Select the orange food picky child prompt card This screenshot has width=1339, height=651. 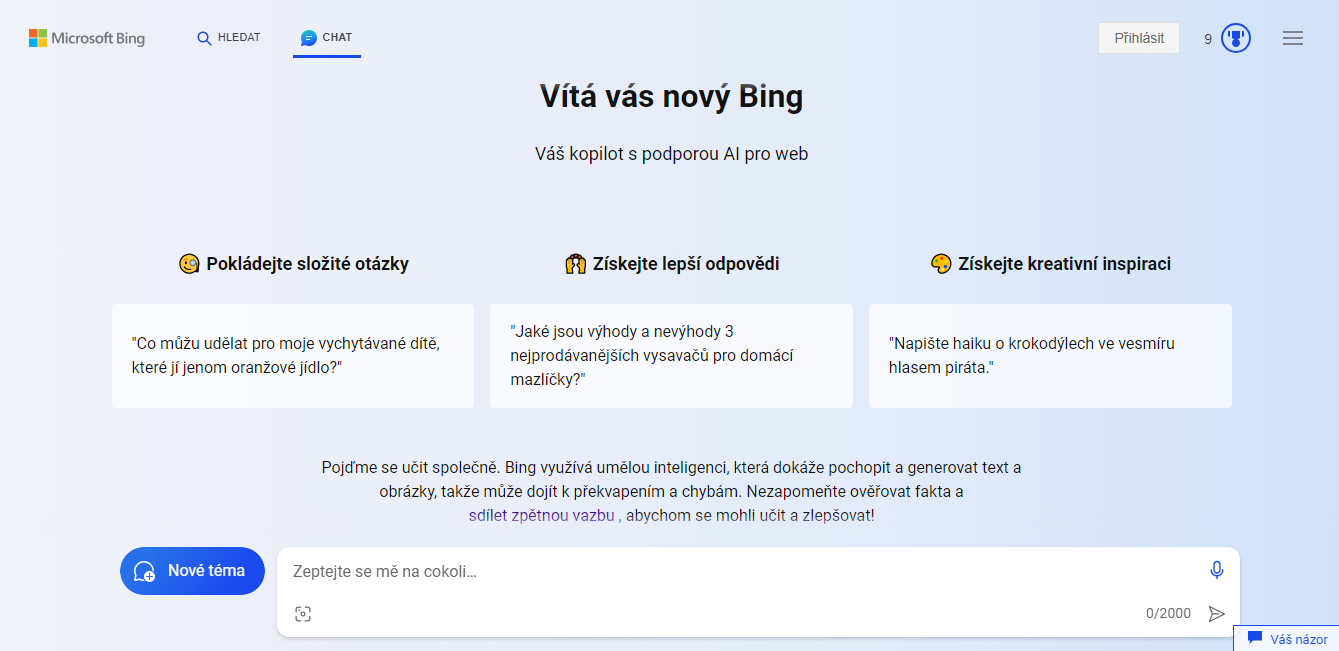point(293,356)
